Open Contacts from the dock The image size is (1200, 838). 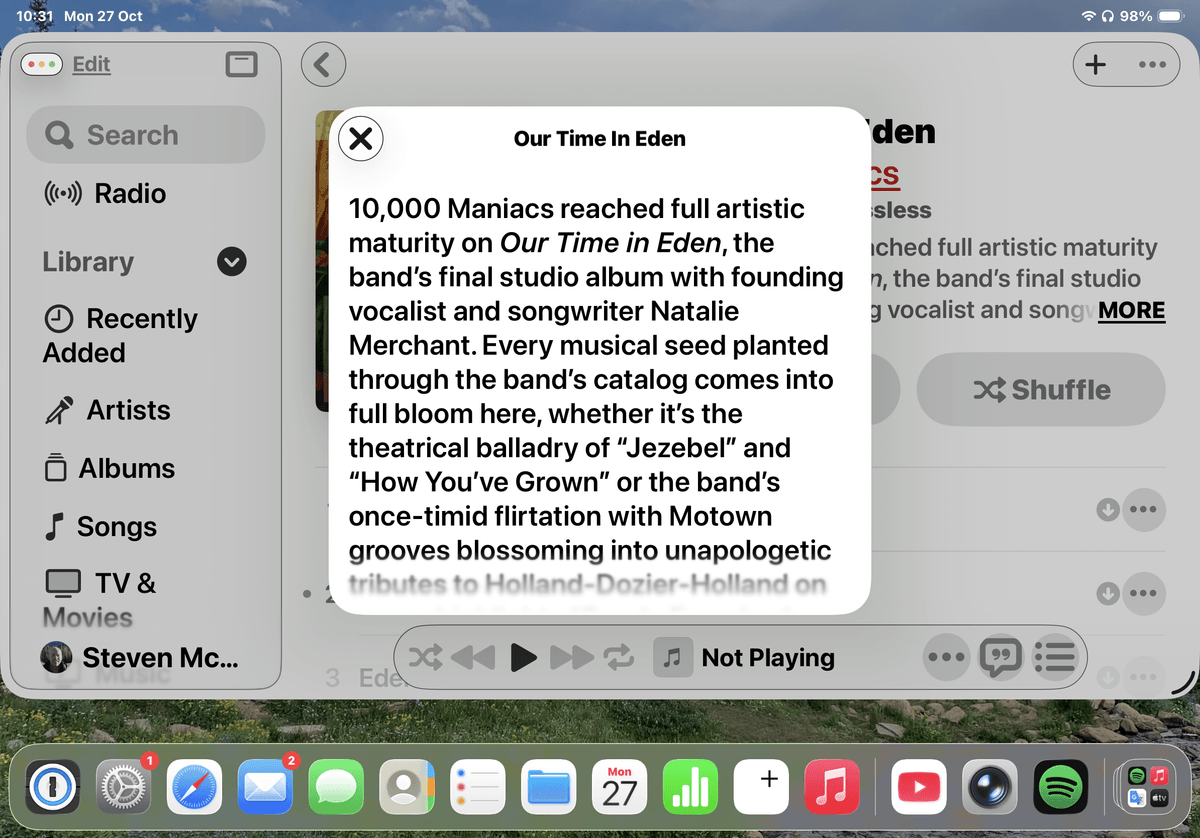coord(408,787)
